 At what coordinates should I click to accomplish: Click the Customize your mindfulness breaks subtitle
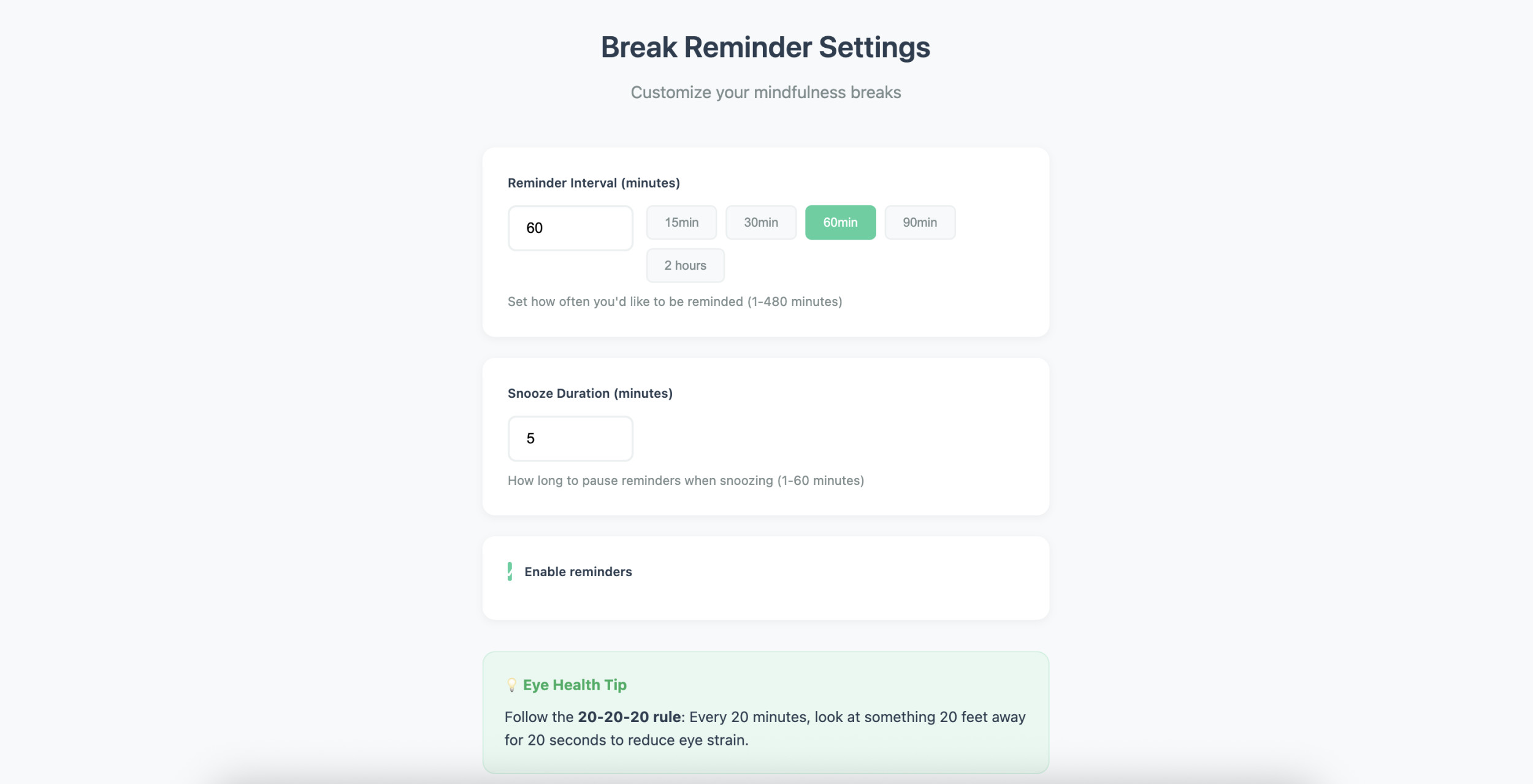pos(765,93)
